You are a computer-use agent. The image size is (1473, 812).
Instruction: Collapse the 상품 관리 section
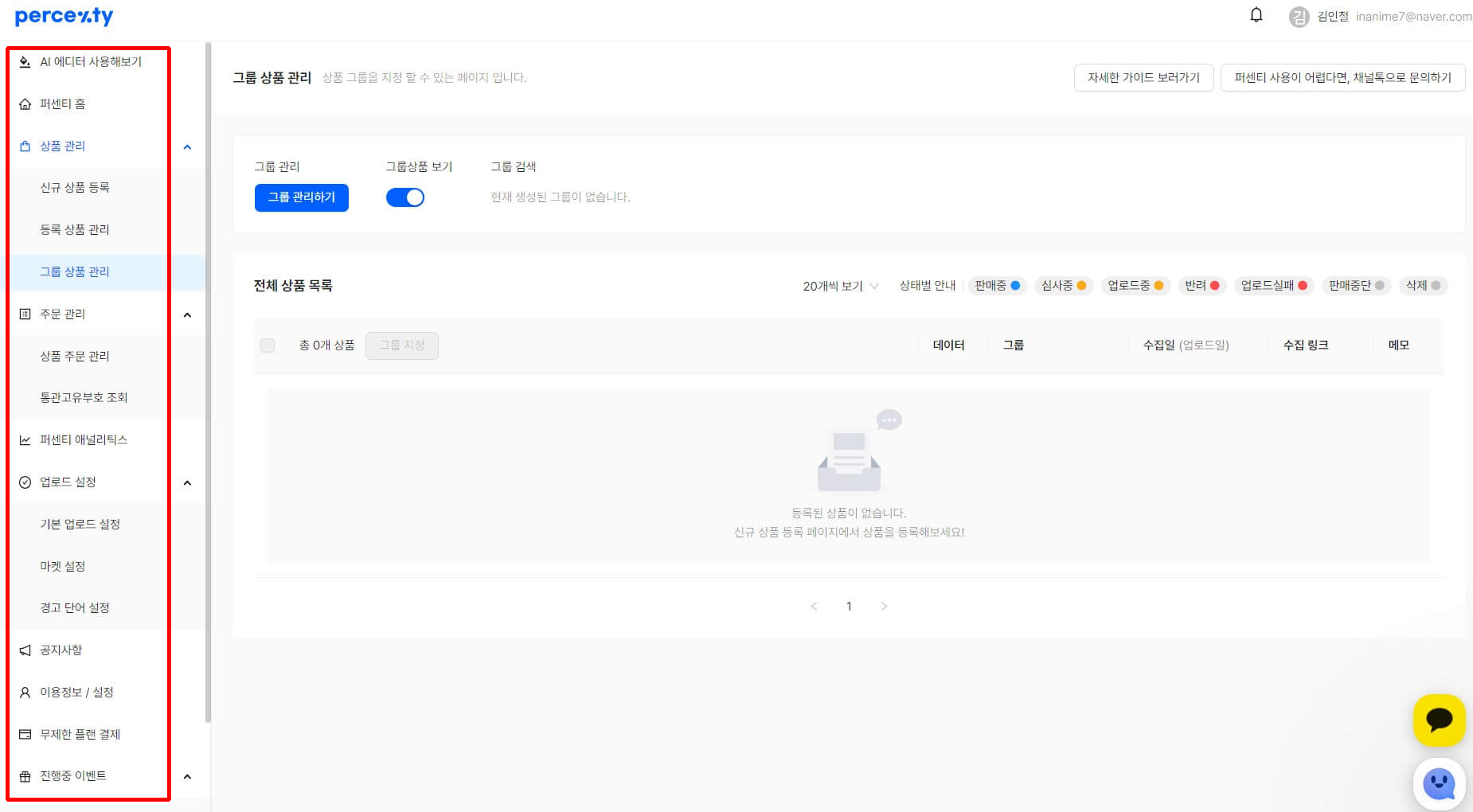pyautogui.click(x=187, y=146)
